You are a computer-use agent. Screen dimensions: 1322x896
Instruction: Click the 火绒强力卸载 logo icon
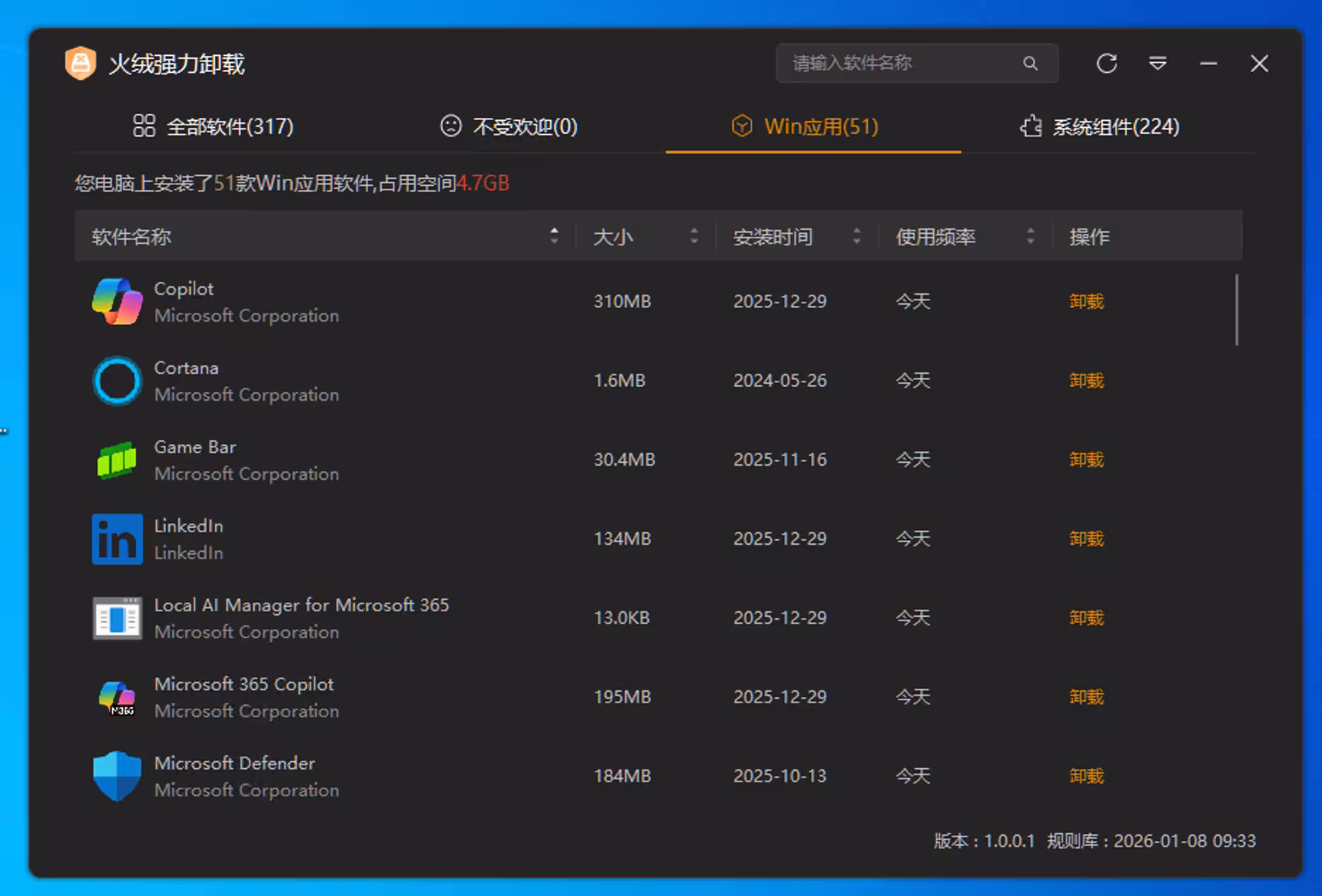[81, 64]
